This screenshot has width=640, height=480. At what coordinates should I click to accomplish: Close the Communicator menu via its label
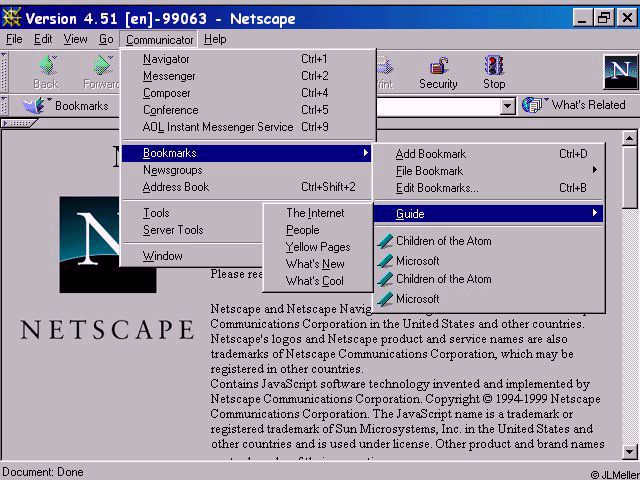[159, 40]
